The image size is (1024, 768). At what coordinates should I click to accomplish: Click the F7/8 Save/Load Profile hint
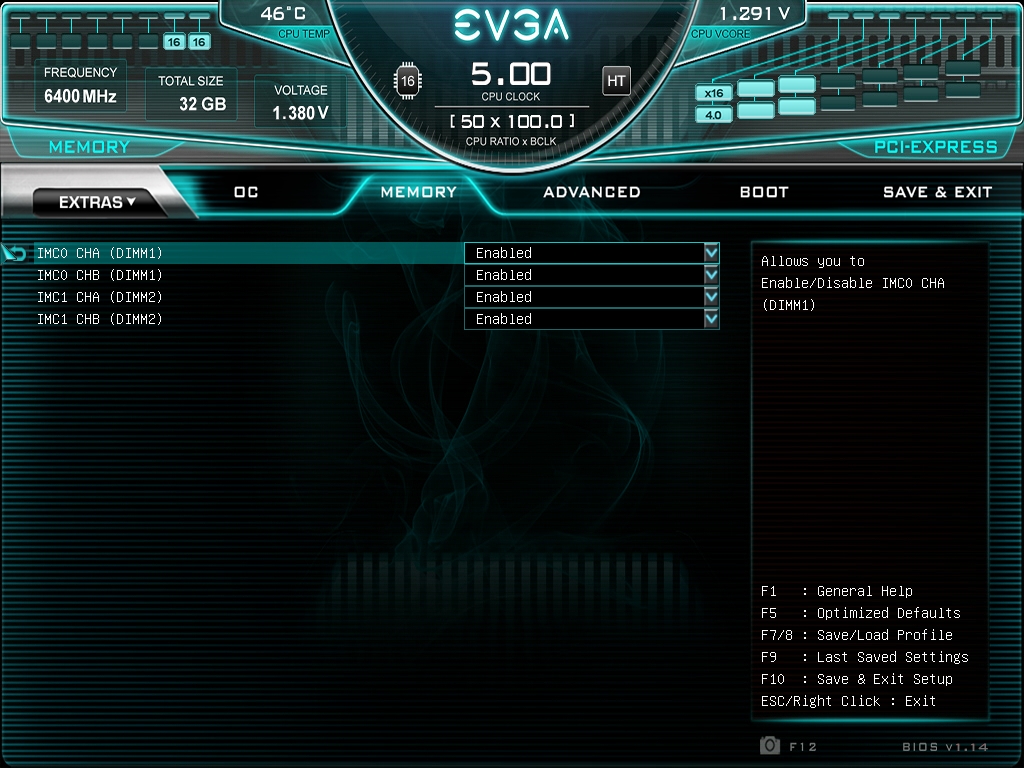point(857,635)
